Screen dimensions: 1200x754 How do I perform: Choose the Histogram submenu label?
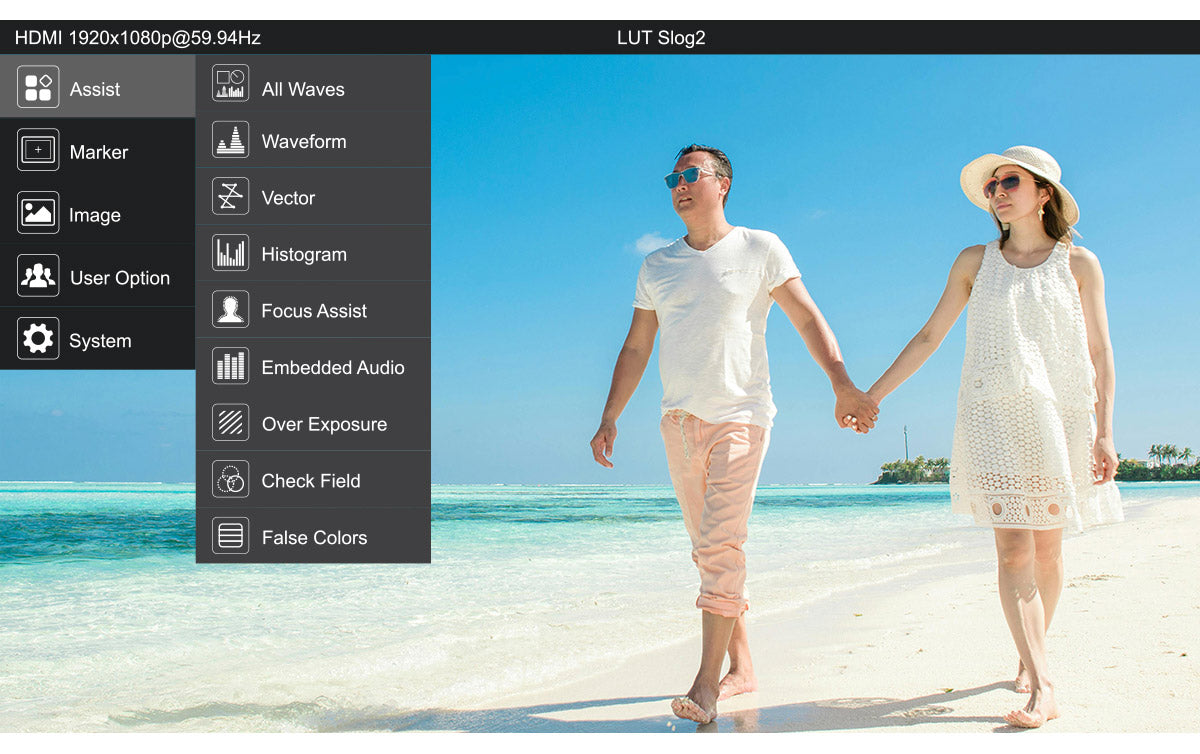click(x=304, y=255)
